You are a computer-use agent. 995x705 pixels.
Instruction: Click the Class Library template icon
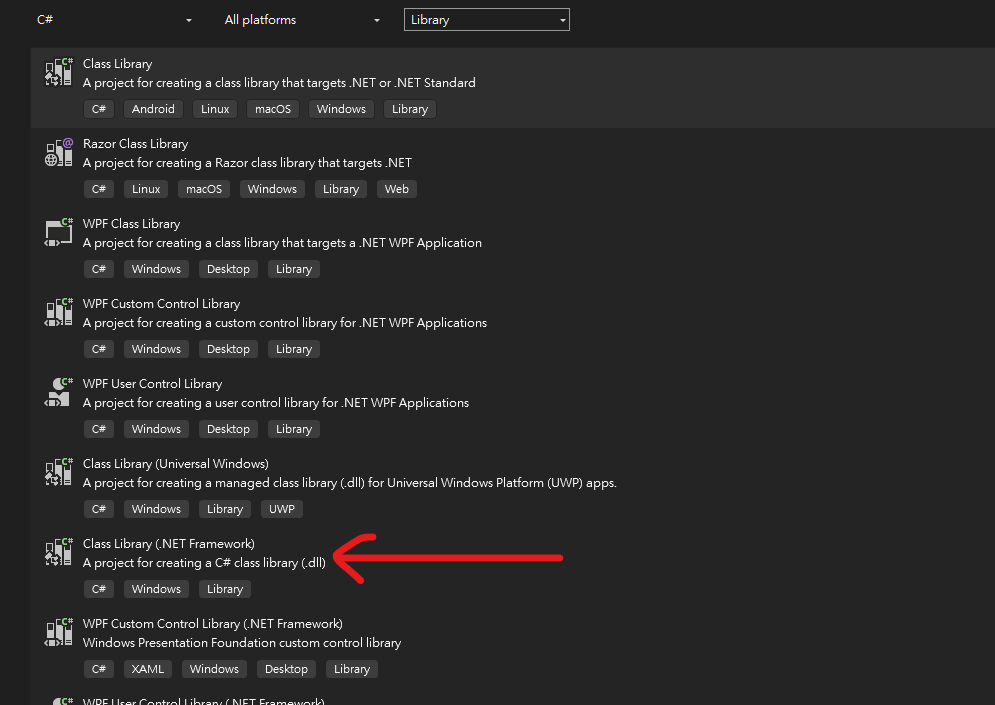59,72
